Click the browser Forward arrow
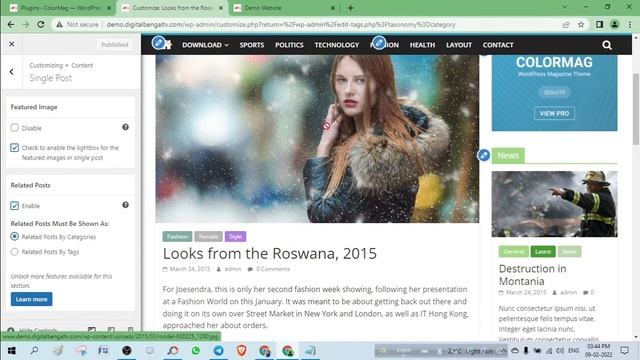The width and height of the screenshot is (640, 360). 26,24
